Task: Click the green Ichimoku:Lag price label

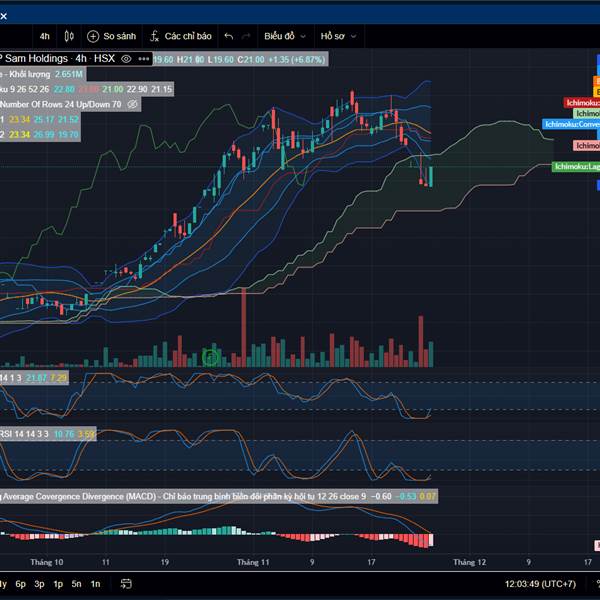Action: [x=576, y=166]
